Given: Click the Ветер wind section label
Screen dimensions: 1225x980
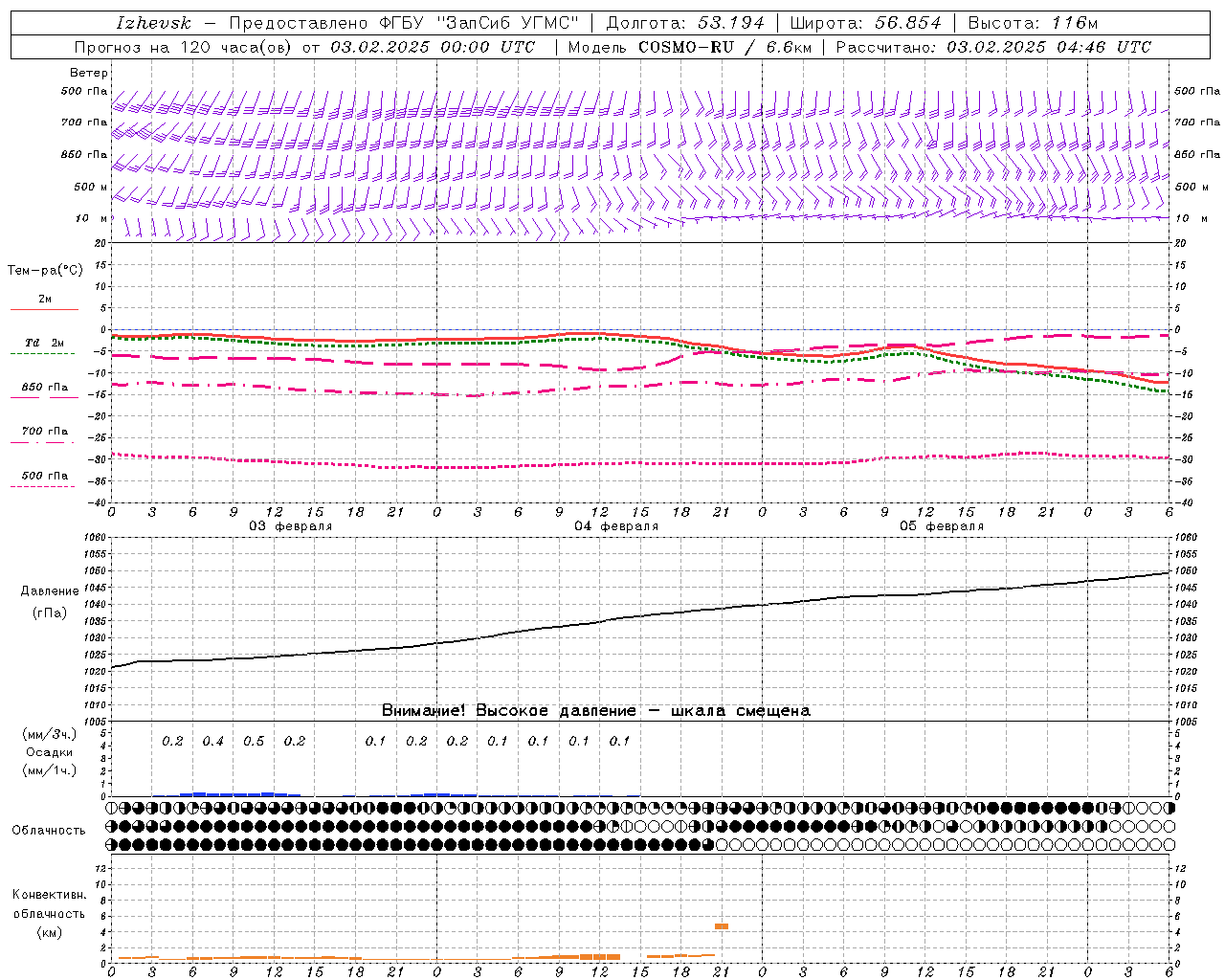Looking at the screenshot, I should (89, 73).
